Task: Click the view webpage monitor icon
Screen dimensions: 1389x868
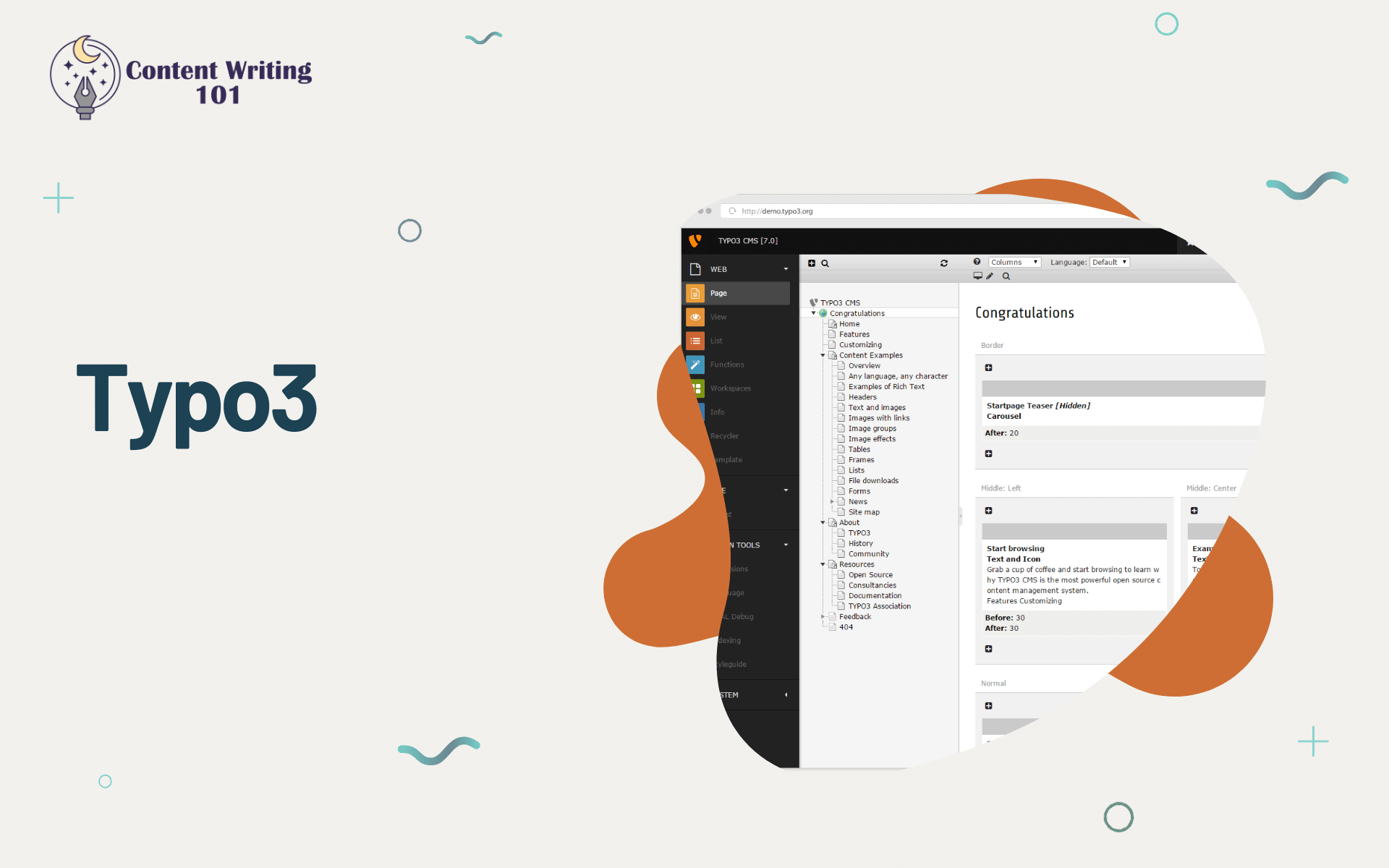Action: tap(978, 276)
